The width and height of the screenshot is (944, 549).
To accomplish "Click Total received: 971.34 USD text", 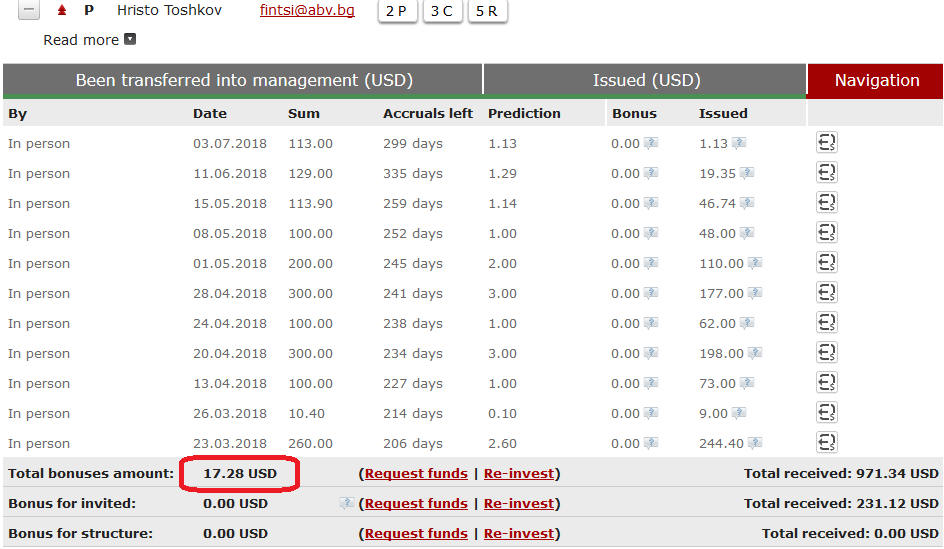I will pyautogui.click(x=841, y=474).
